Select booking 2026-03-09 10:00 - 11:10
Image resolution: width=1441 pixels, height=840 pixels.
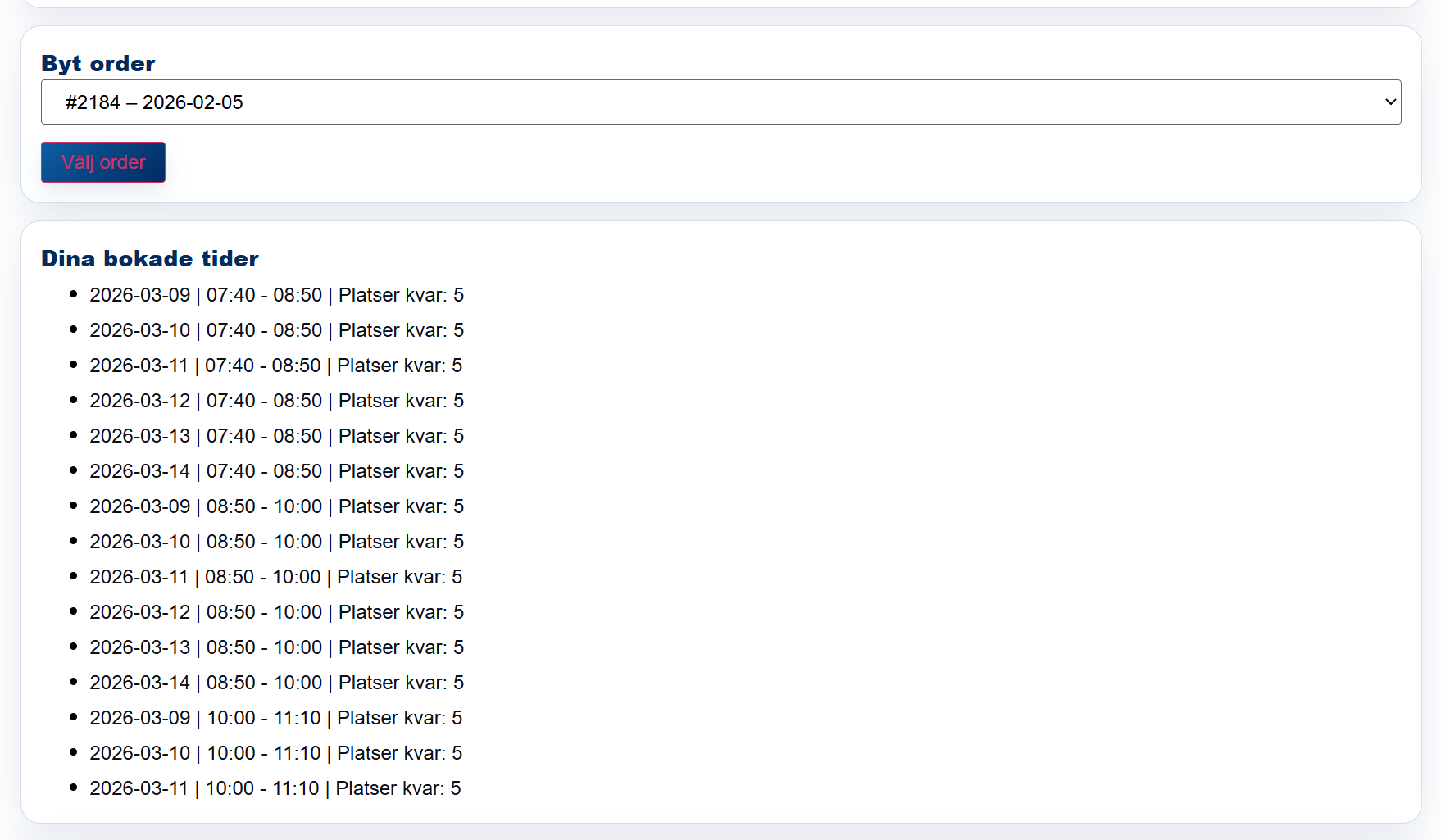tap(275, 718)
